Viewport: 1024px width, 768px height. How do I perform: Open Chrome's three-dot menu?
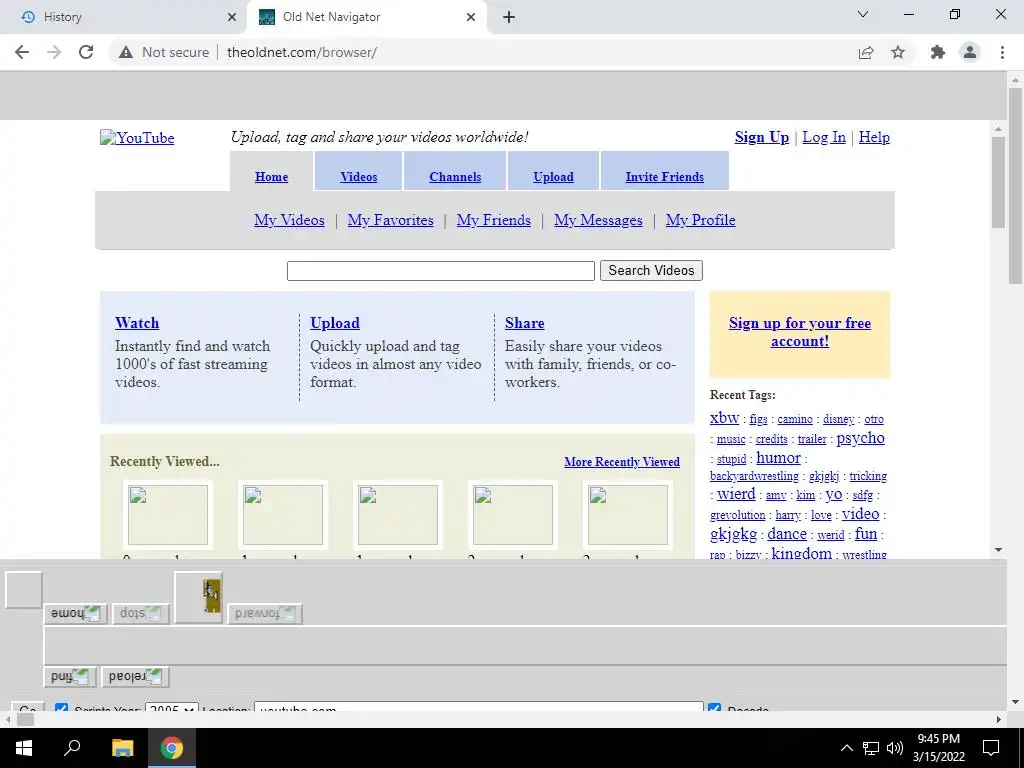coord(1002,52)
